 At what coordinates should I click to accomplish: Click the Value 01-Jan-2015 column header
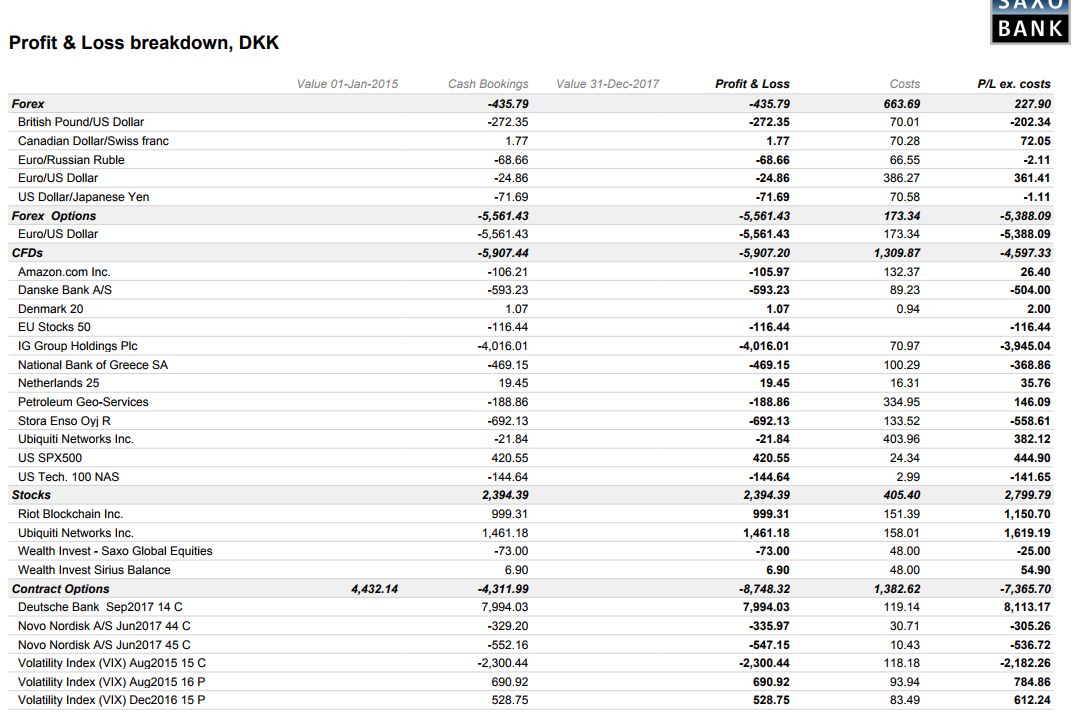[x=347, y=84]
